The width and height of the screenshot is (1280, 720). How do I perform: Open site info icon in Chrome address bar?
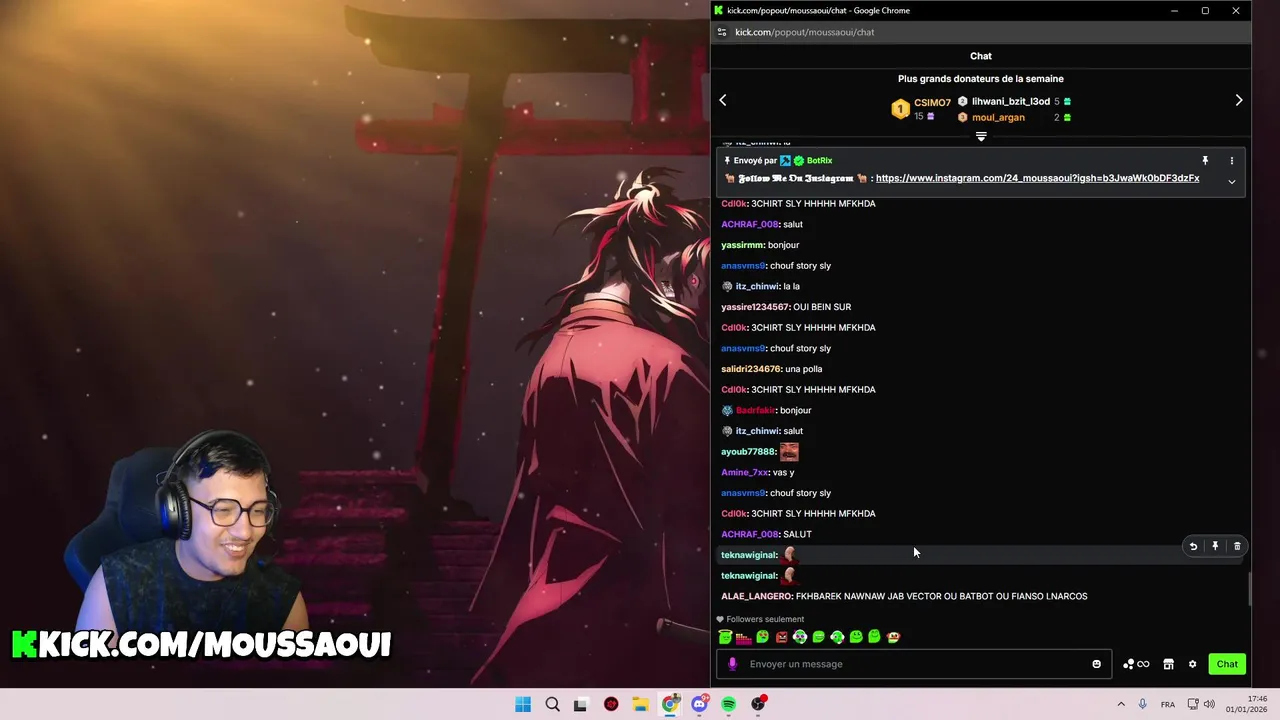[x=722, y=32]
